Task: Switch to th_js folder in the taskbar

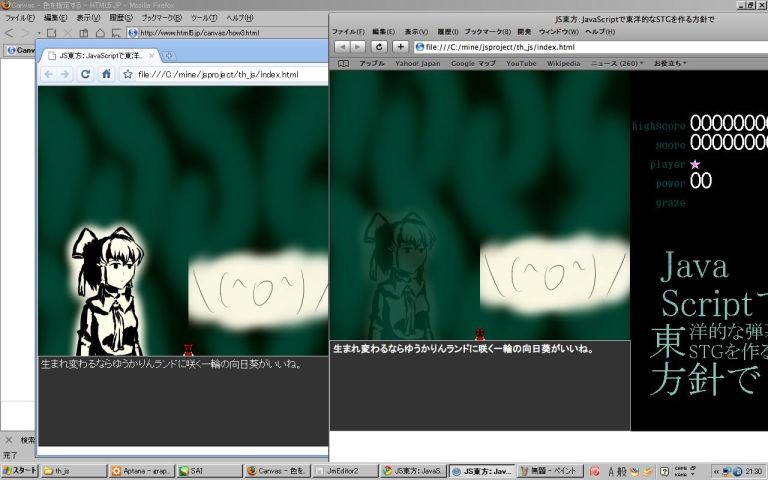Action: [74, 471]
